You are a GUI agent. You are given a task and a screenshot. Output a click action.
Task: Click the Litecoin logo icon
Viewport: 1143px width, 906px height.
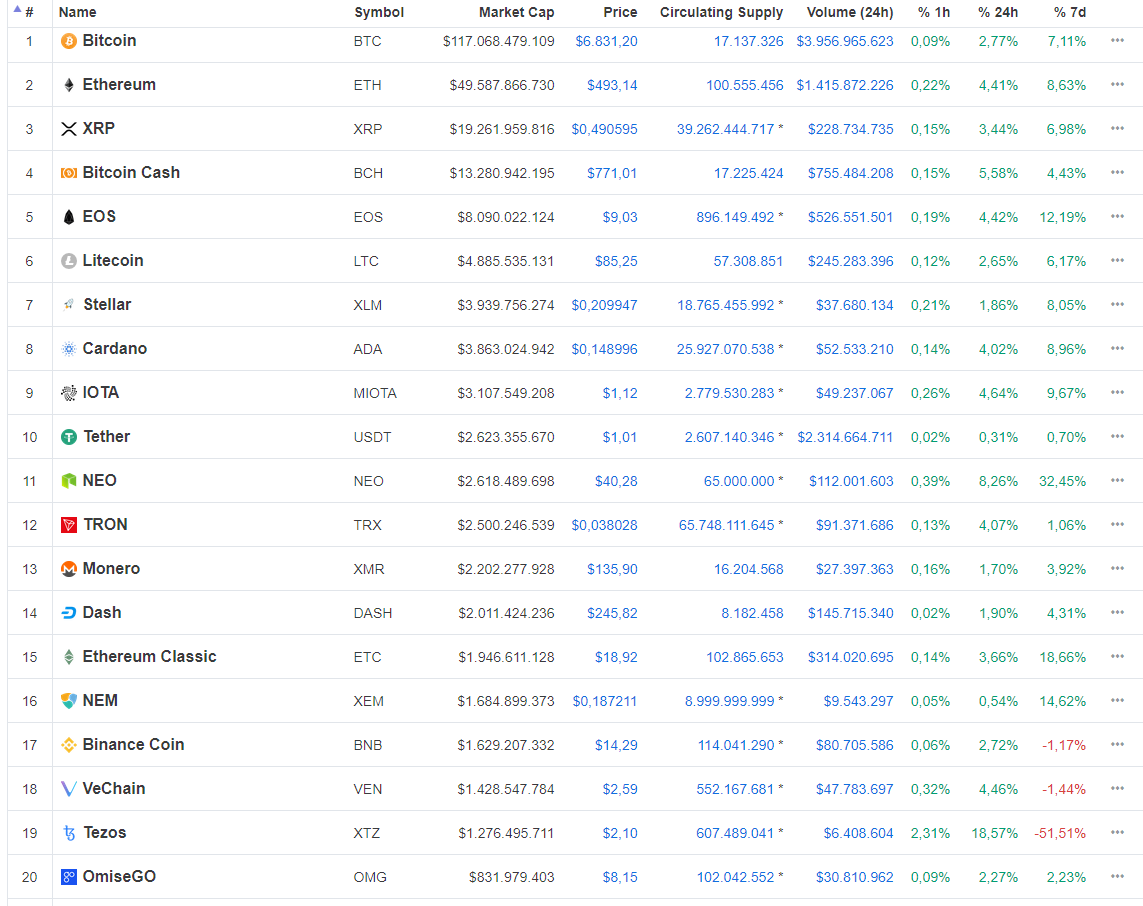click(x=69, y=261)
